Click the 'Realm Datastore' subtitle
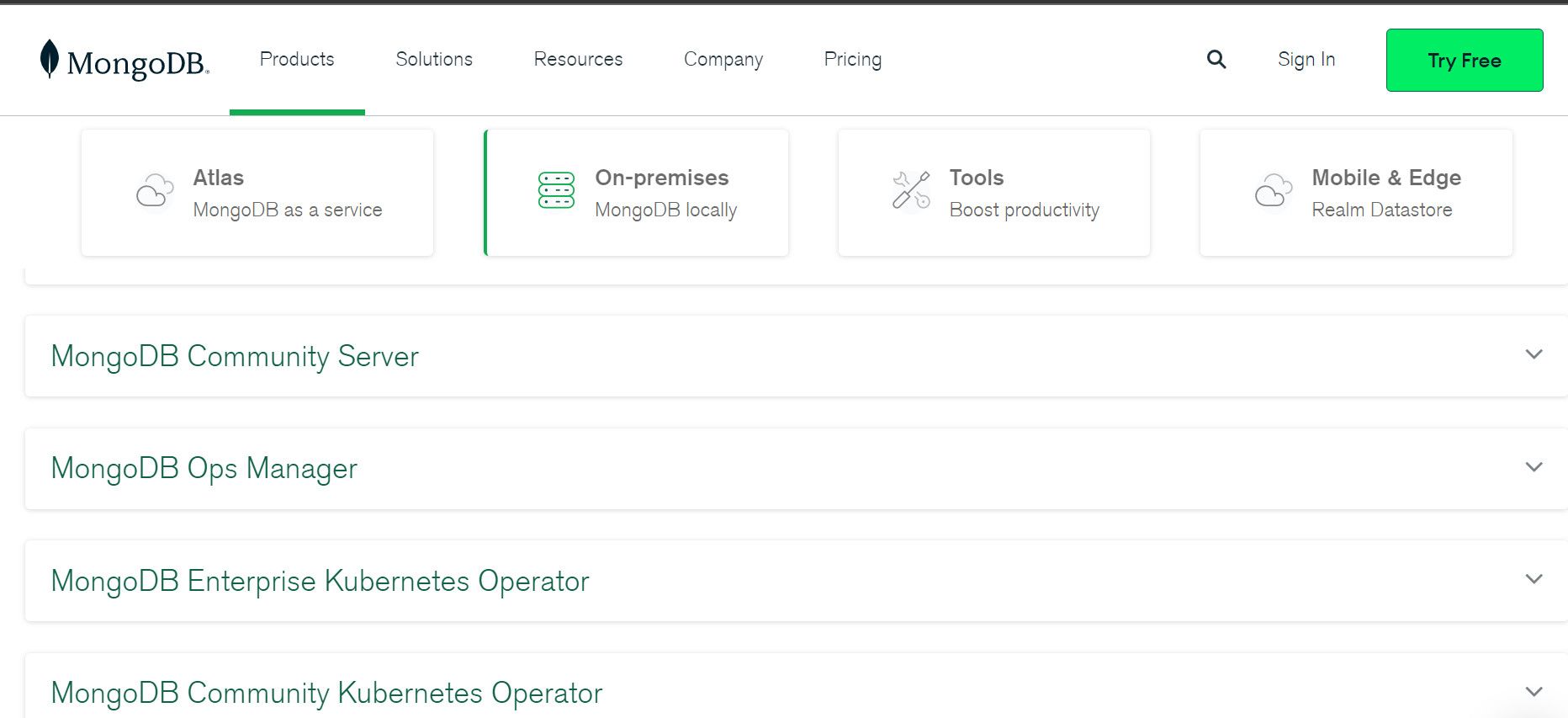The image size is (1568, 718). (x=1382, y=210)
